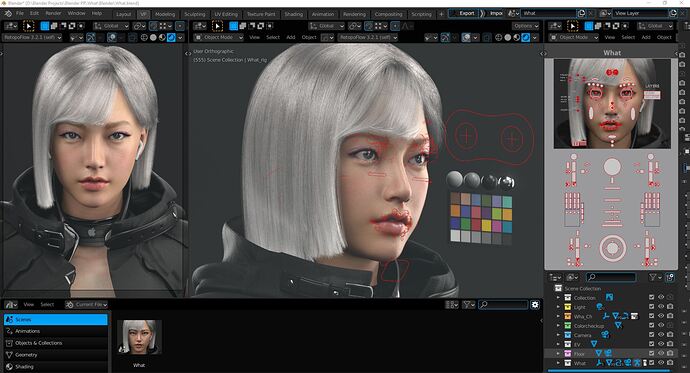Open the Current File library dropdown
Image resolution: width=690 pixels, height=373 pixels.
[86, 304]
